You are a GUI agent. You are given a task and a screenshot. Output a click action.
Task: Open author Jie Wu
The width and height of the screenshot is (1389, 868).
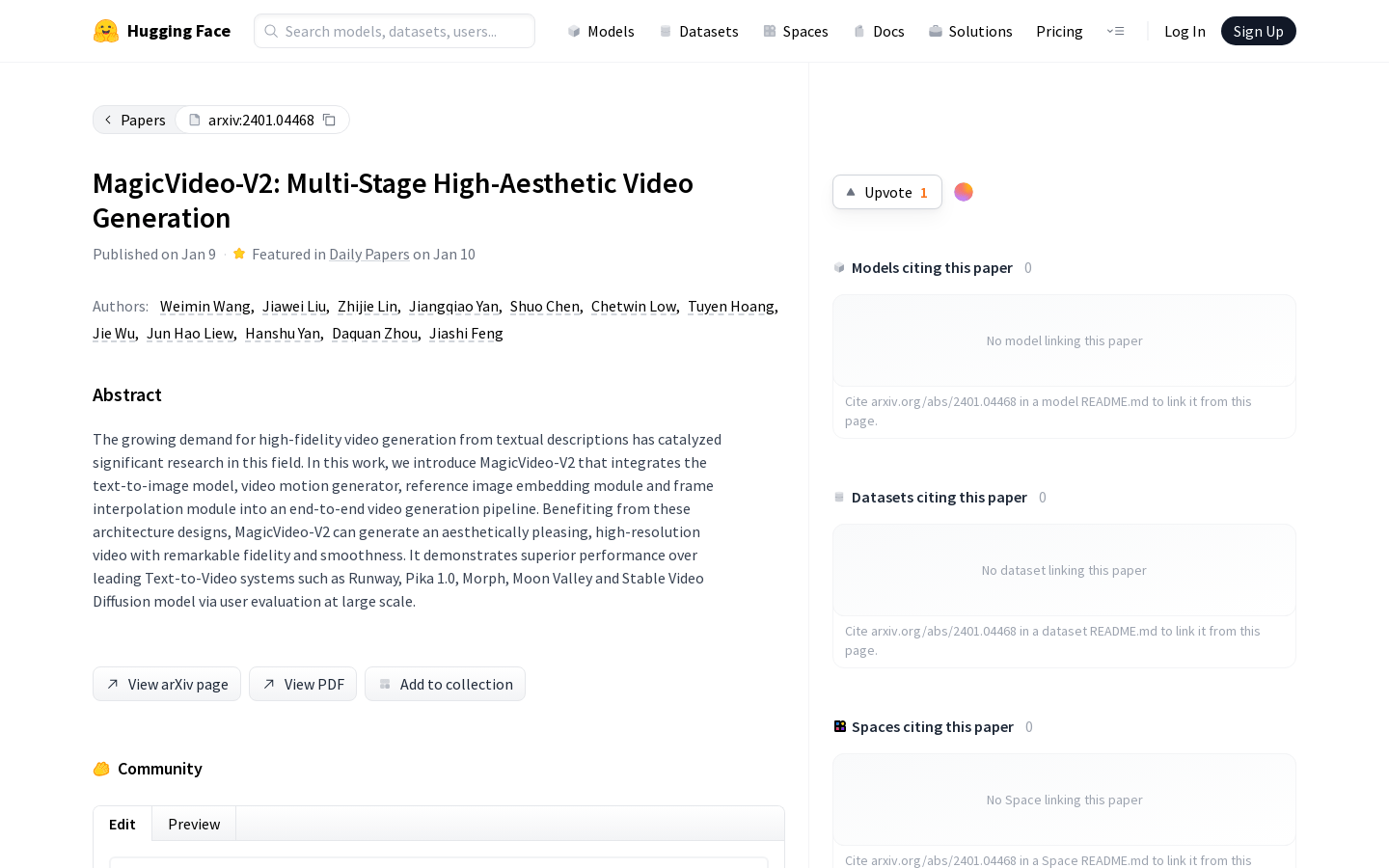click(114, 333)
